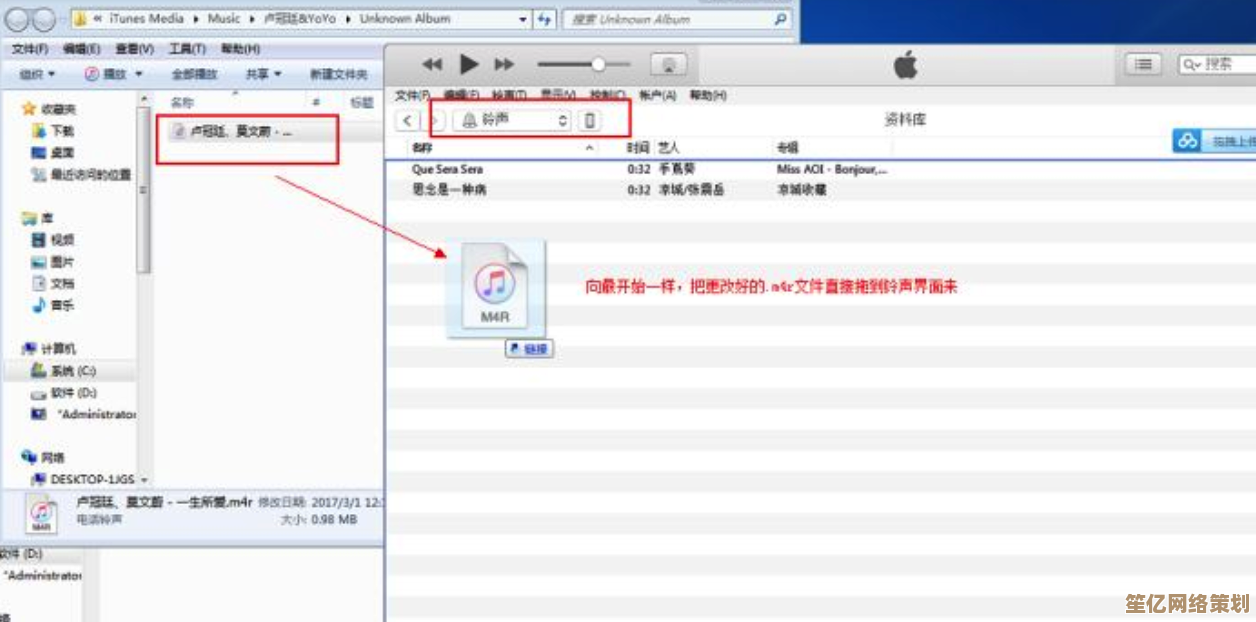
Task: Click the iPhone device icon in iTunes
Action: [590, 120]
